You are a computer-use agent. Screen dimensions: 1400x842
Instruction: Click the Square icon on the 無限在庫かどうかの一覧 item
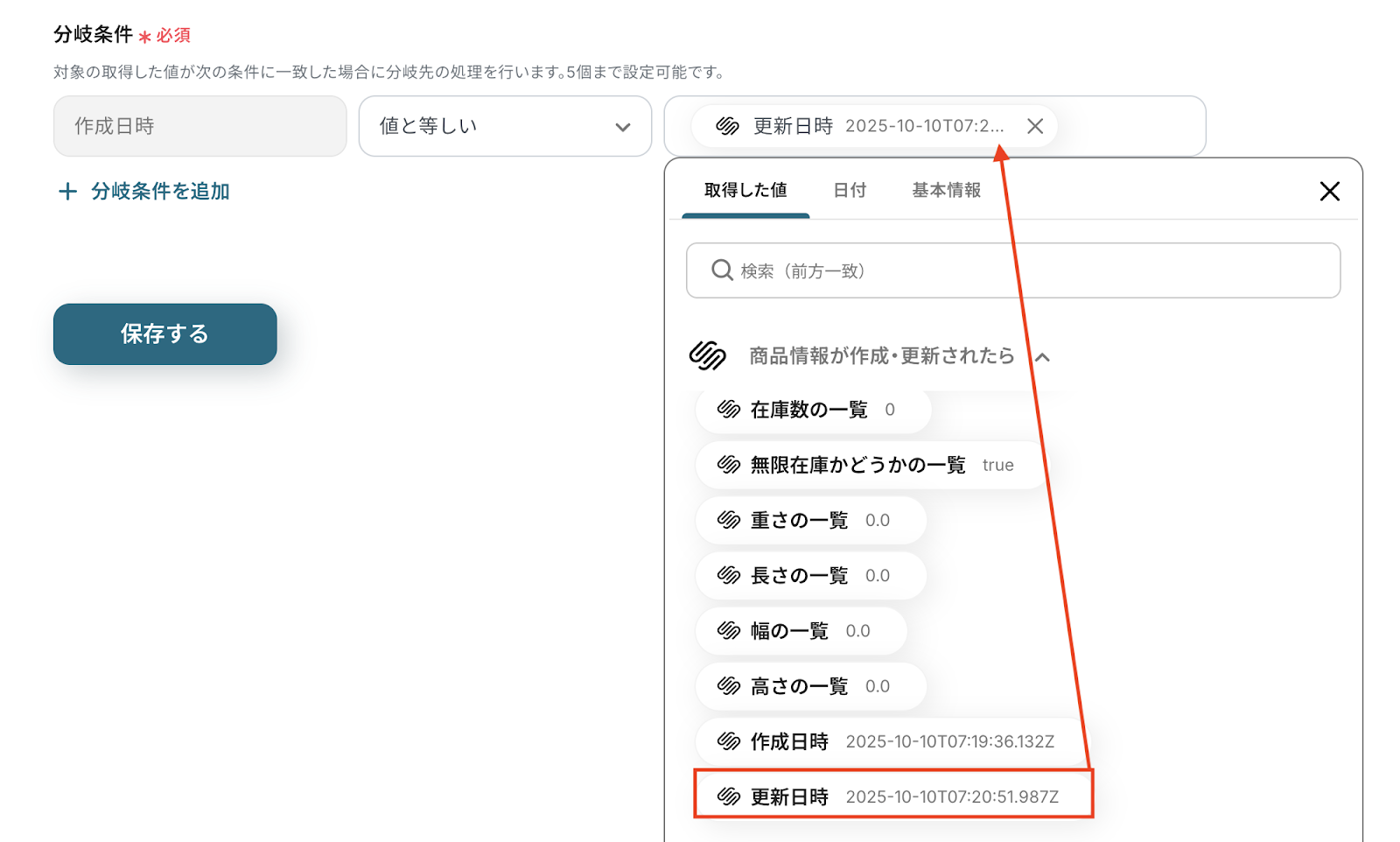coord(729,465)
